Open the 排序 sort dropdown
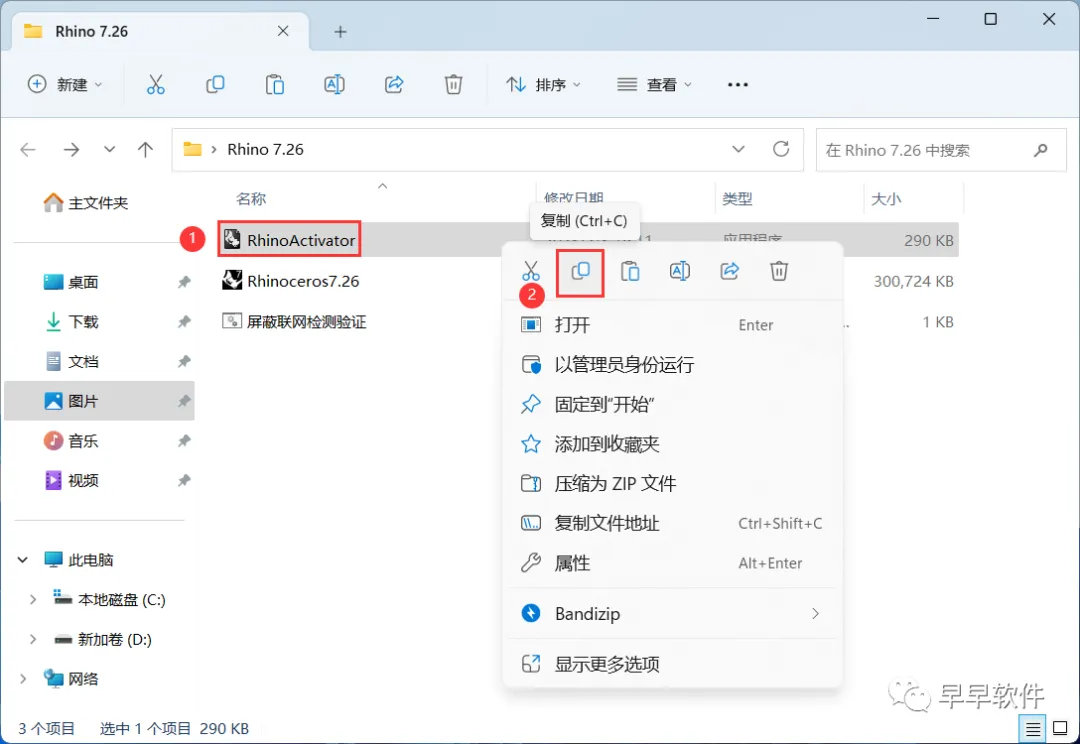Screen dimensions: 1080x744 pyautogui.click(x=544, y=85)
